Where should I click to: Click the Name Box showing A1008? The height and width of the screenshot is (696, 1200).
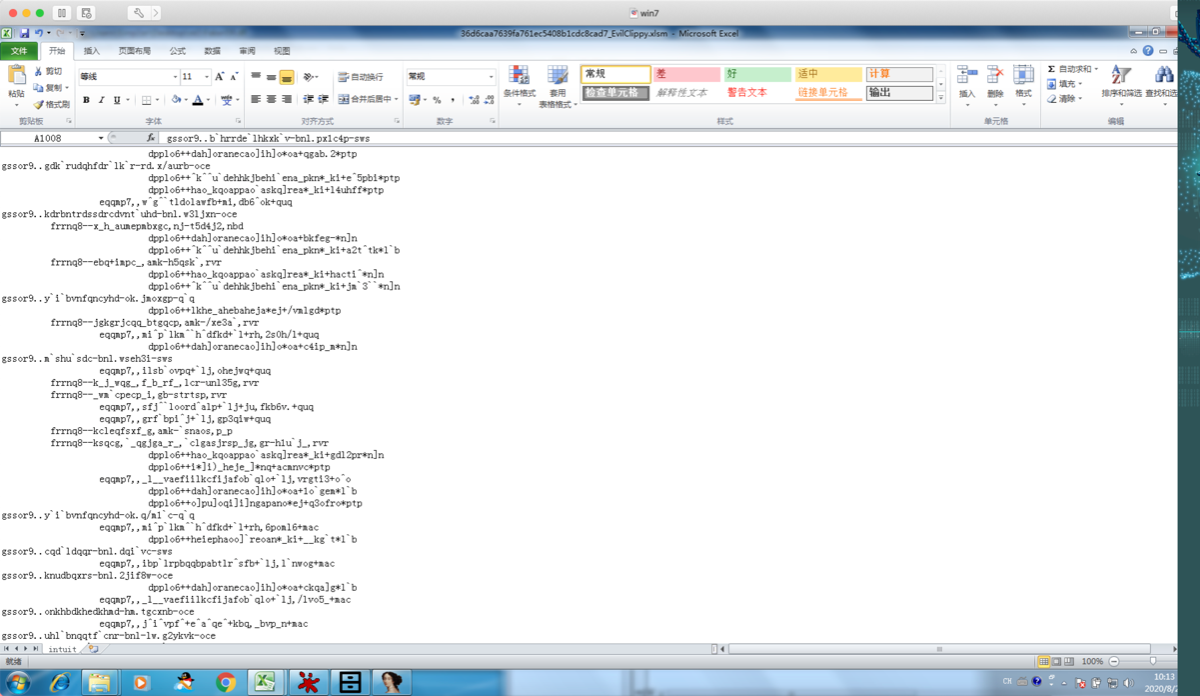tap(48, 138)
